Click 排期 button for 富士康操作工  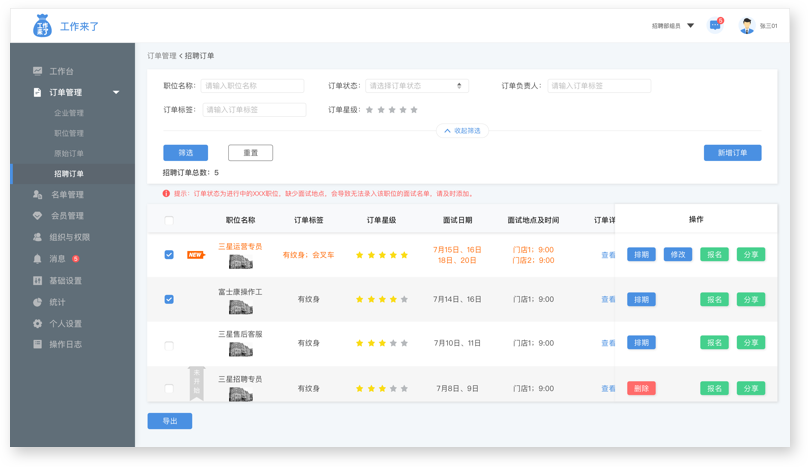coord(641,299)
